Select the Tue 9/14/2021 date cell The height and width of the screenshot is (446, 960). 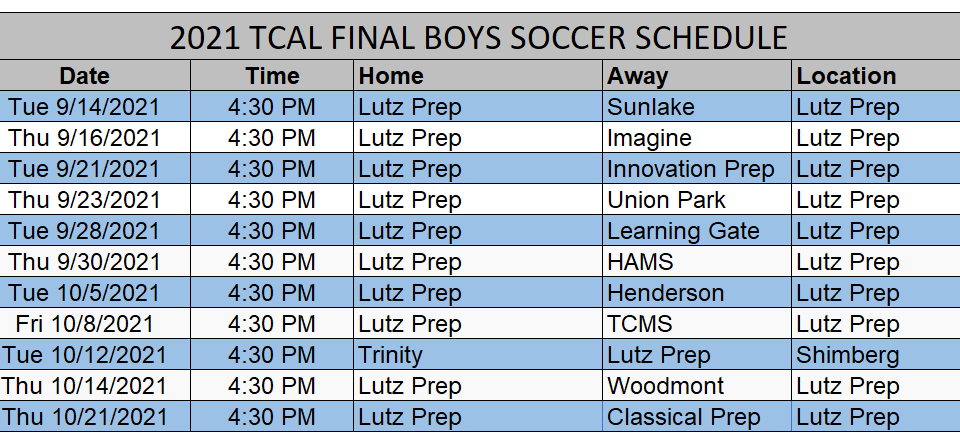pos(95,107)
